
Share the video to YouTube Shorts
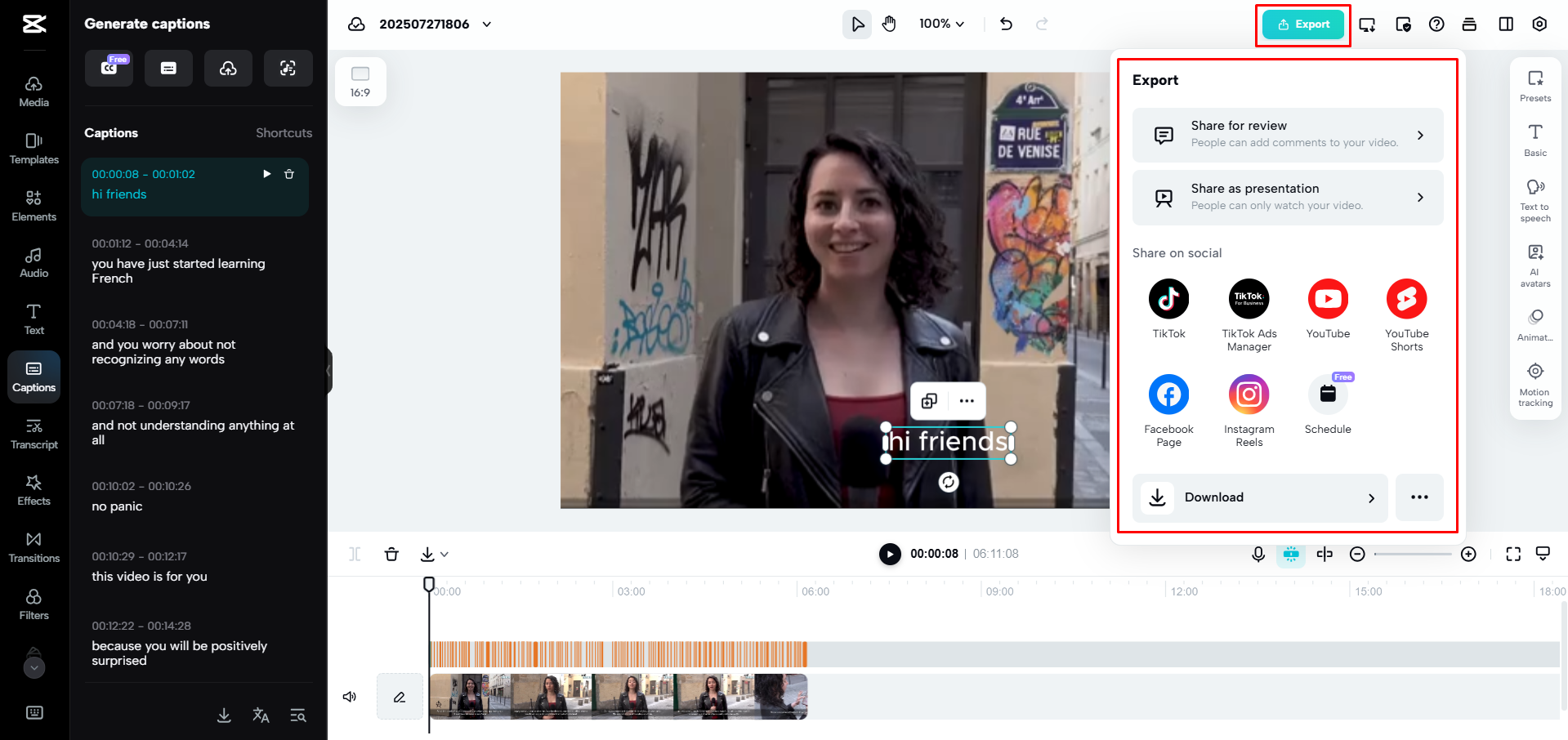[1406, 299]
